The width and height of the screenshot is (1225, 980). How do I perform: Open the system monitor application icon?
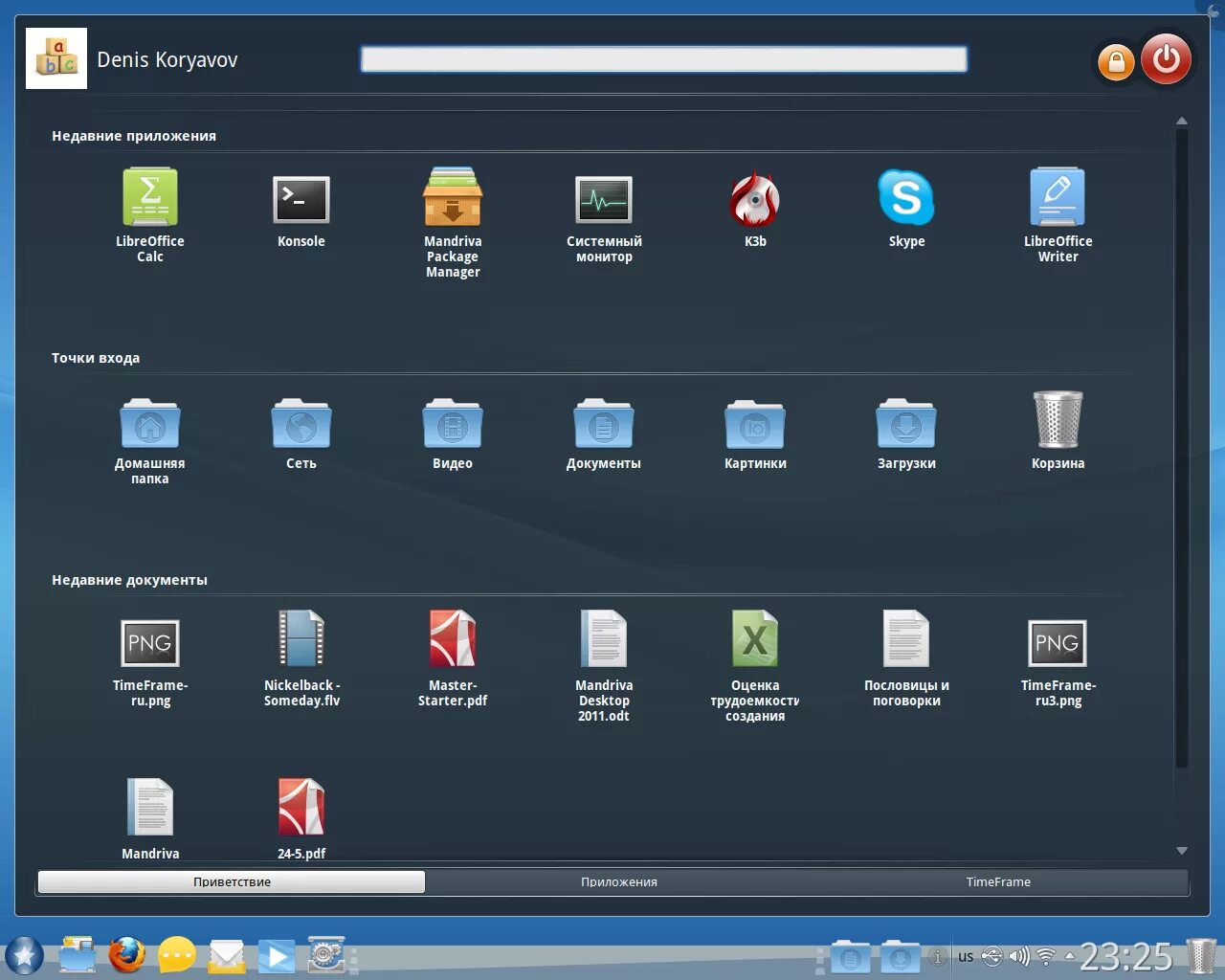point(604,200)
